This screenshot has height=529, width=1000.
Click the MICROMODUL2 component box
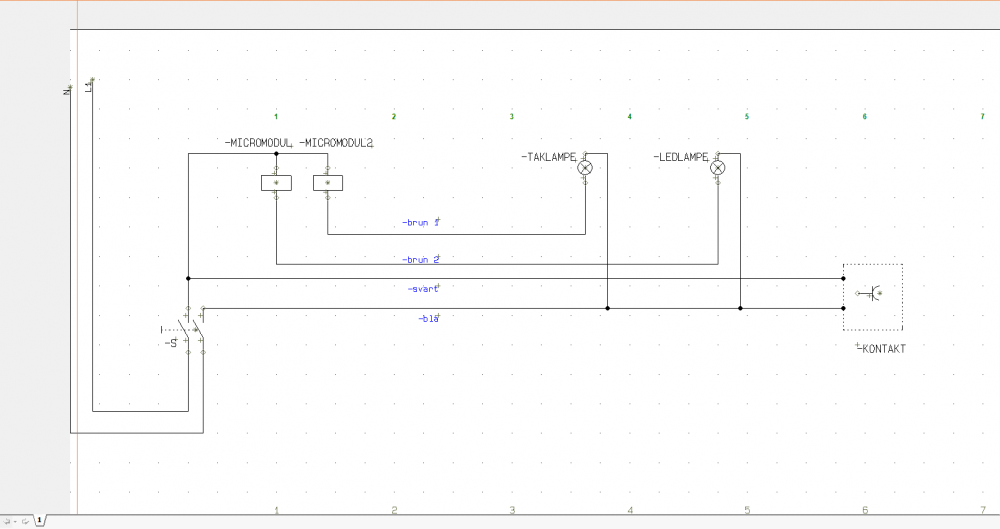(328, 182)
